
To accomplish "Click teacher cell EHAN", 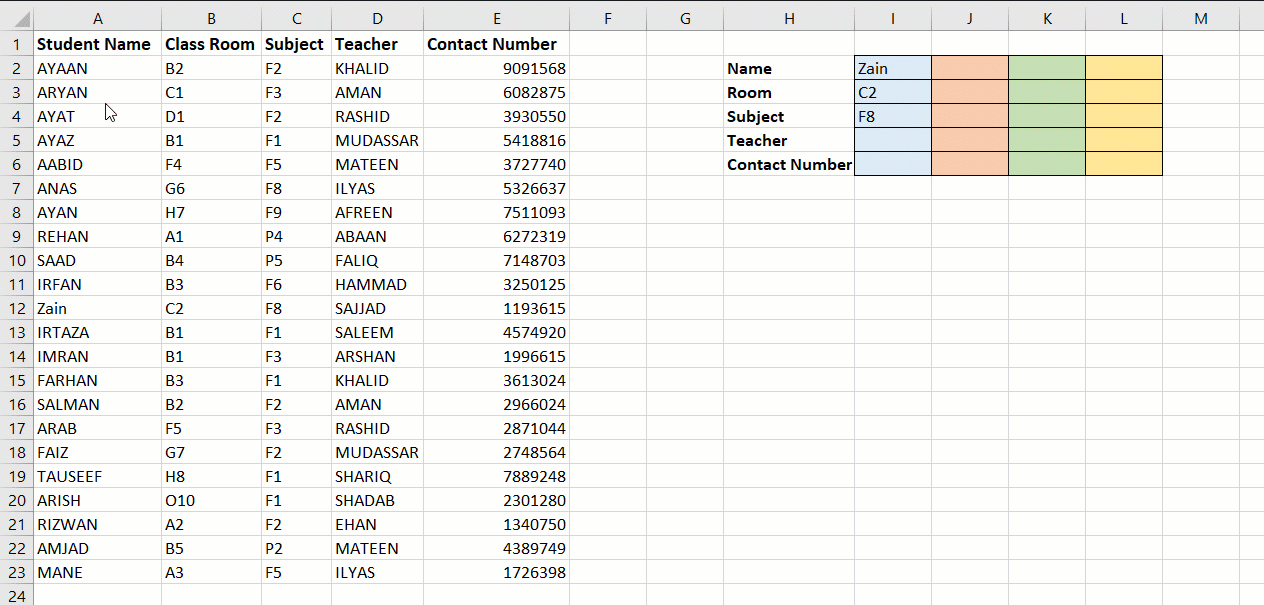I will (x=377, y=524).
